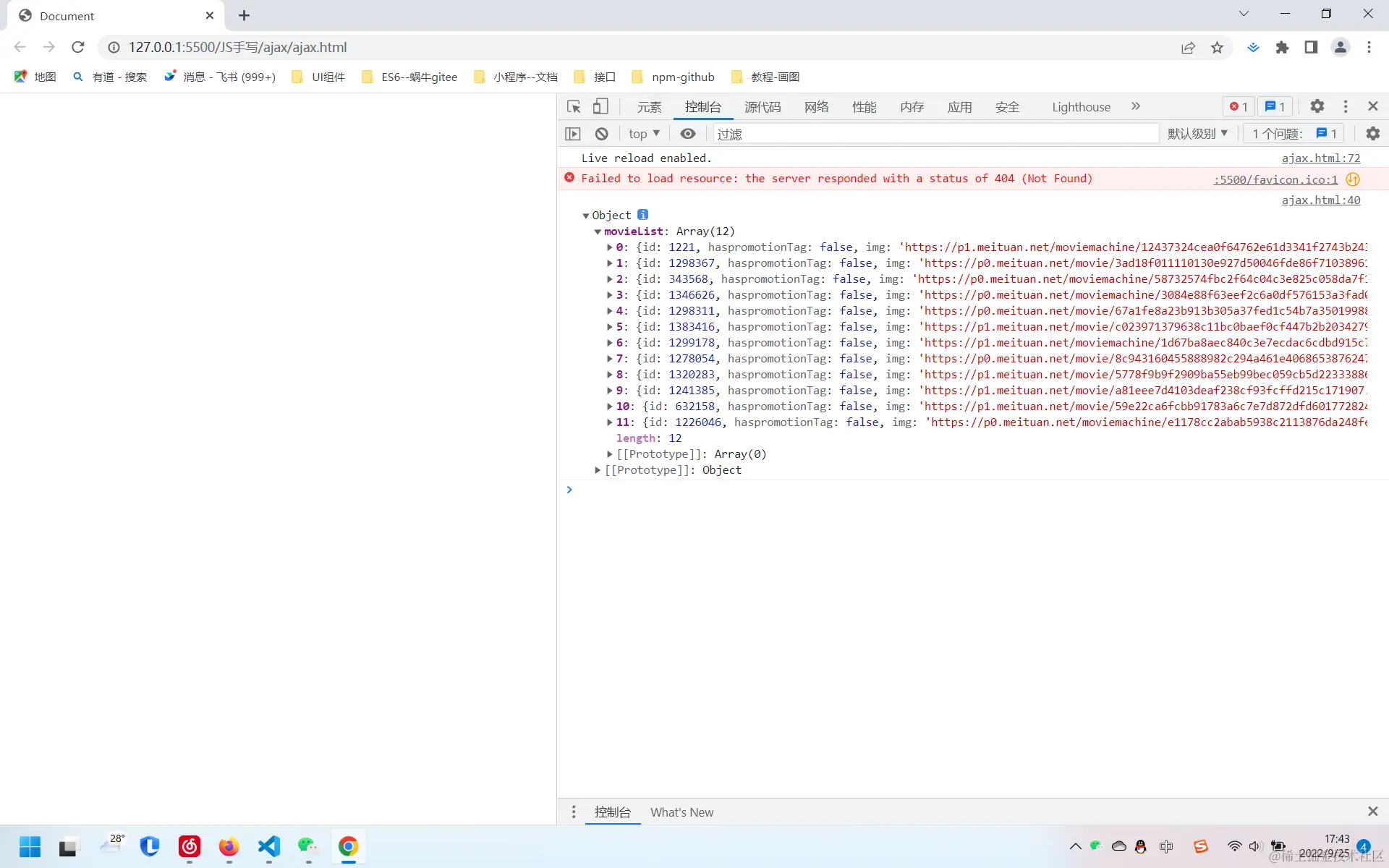
Task: Open the UI组件 bookmark folder
Action: coord(318,77)
